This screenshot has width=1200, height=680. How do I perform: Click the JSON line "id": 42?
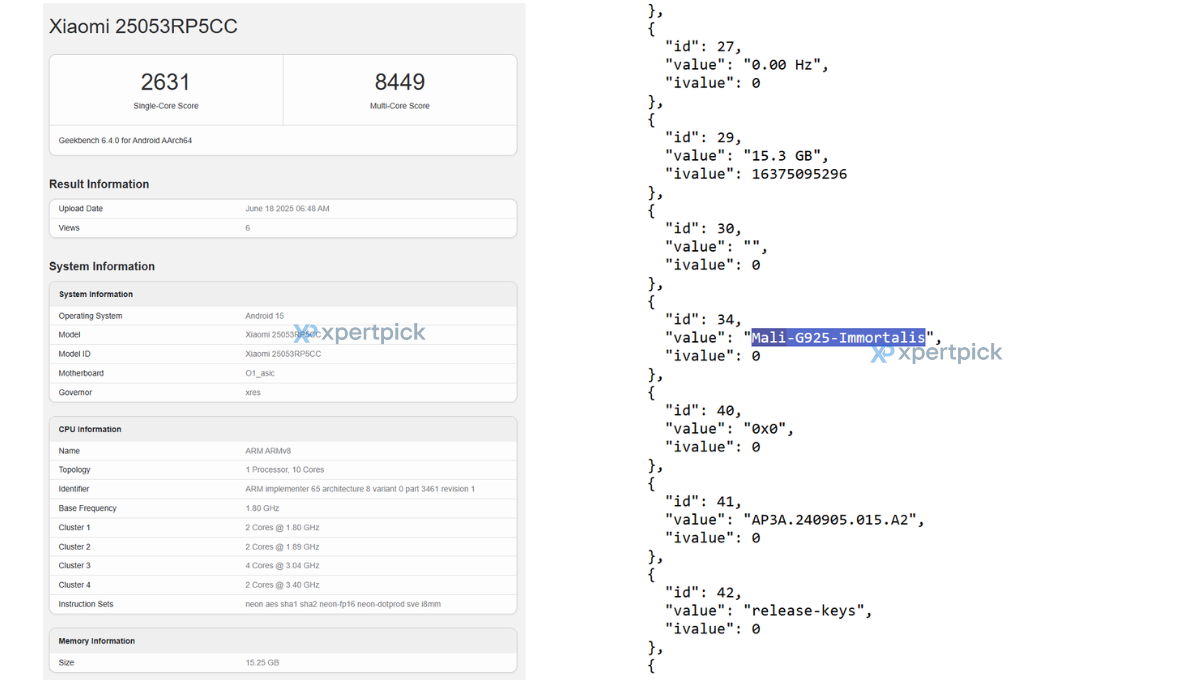coord(703,593)
